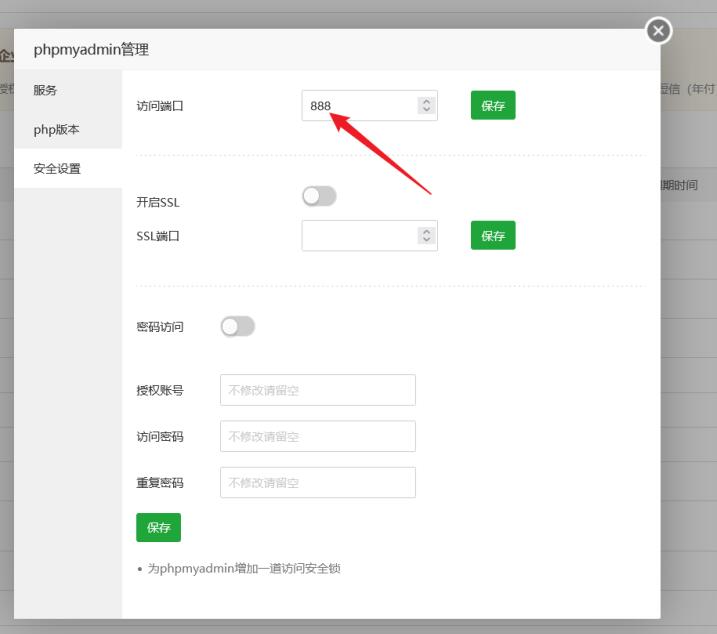Image resolution: width=717 pixels, height=634 pixels.
Task: Click the 密码访问 label
Action: pyautogui.click(x=160, y=327)
